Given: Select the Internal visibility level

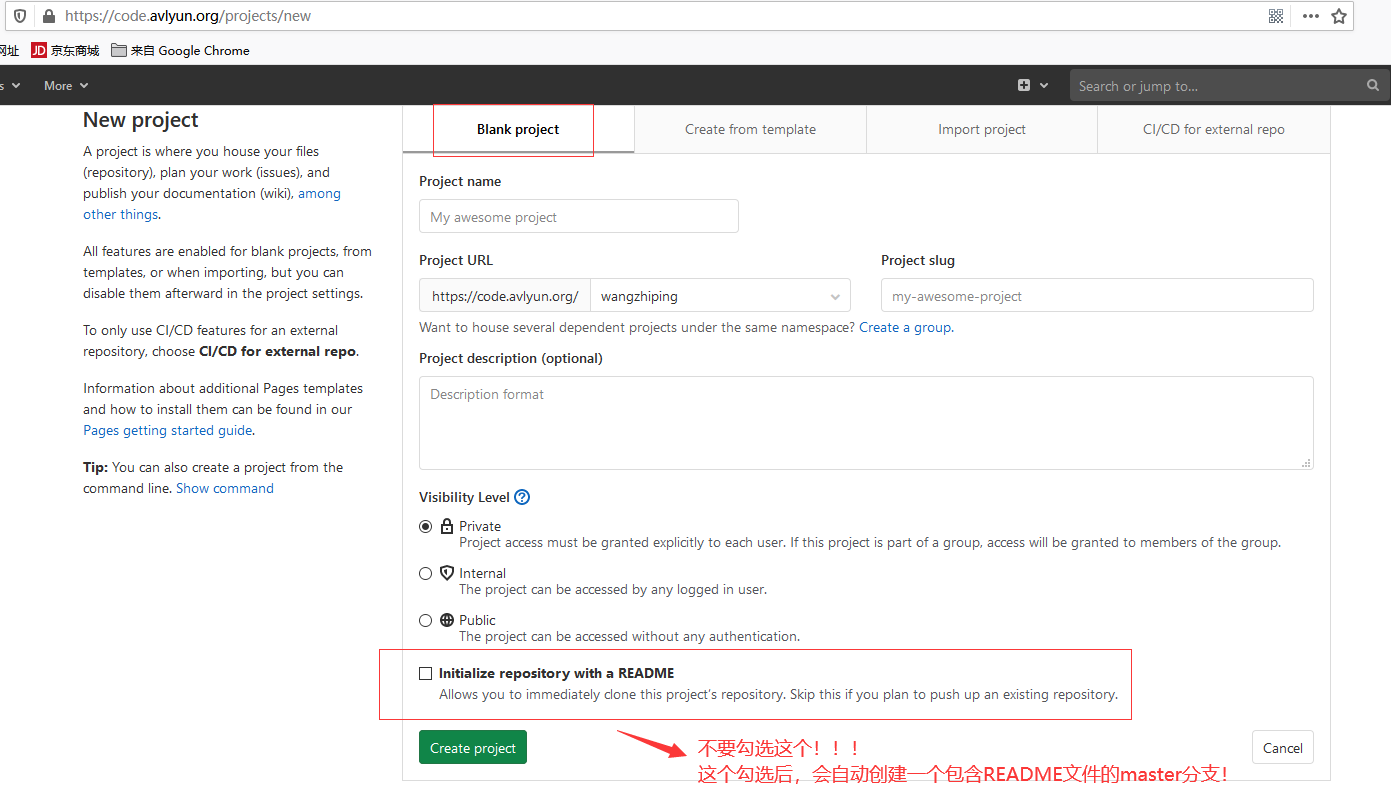Looking at the screenshot, I should 425,572.
